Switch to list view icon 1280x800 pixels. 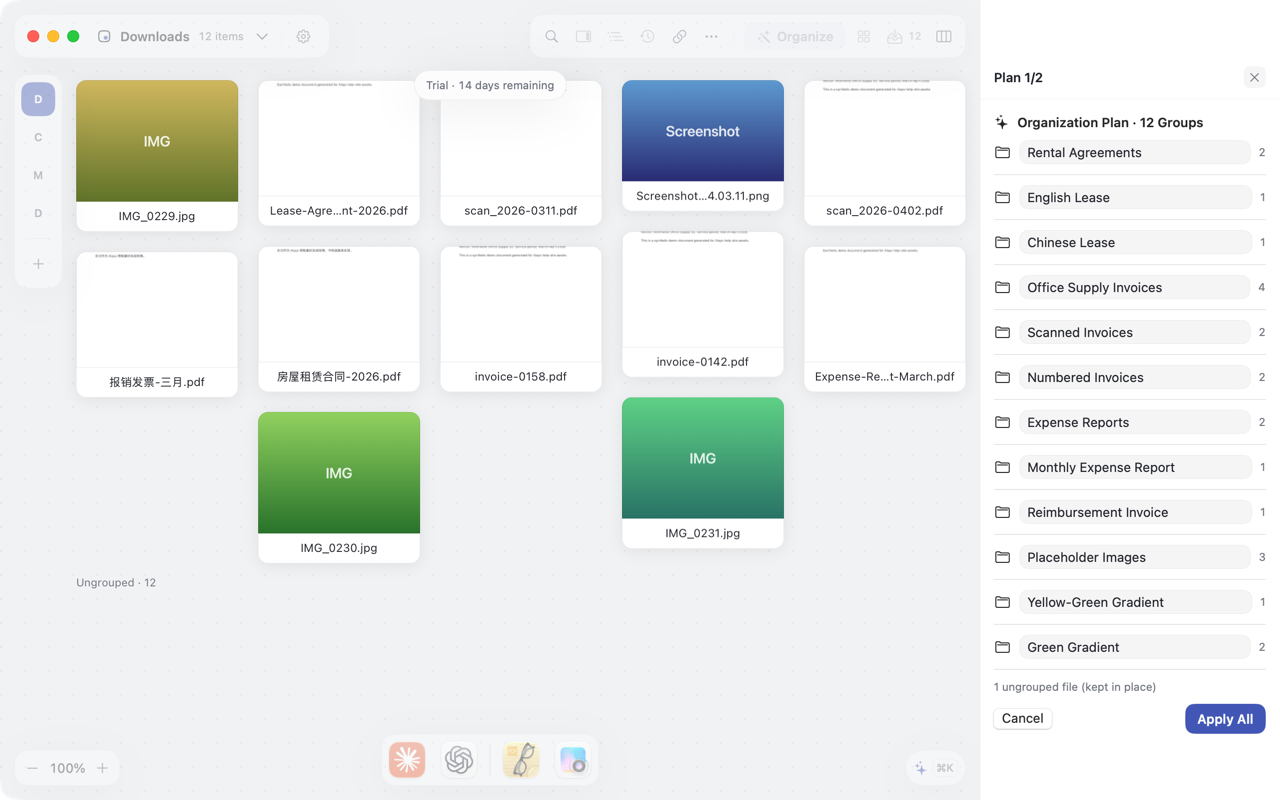(x=615, y=37)
